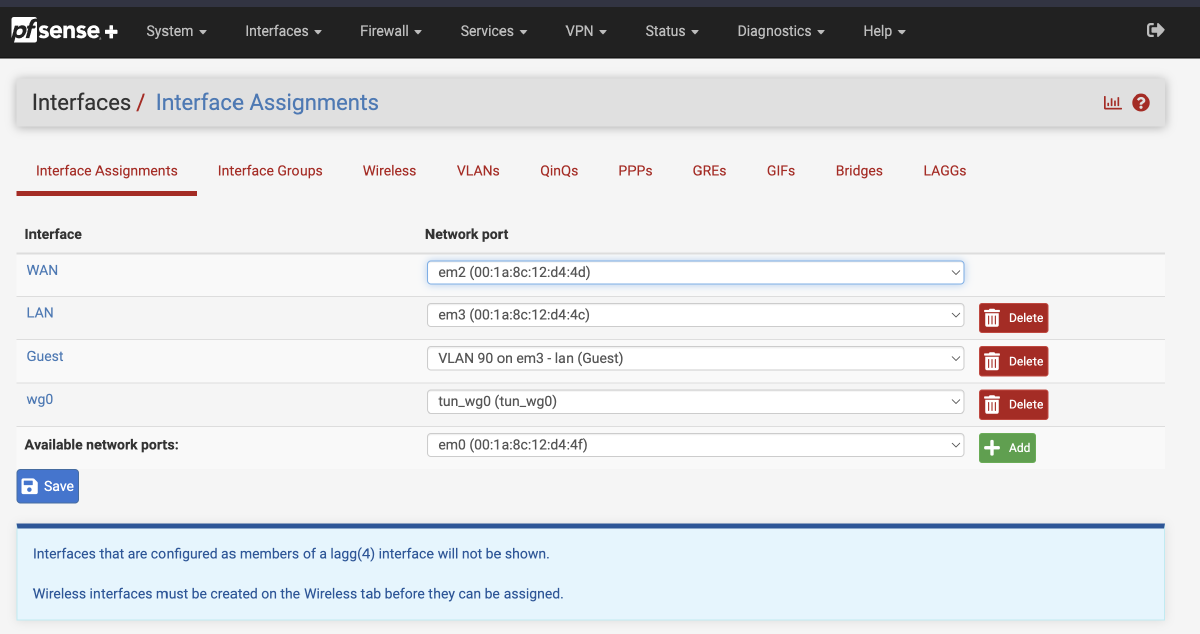Change the LAN network port selection
The width and height of the screenshot is (1200, 634).
(x=695, y=314)
